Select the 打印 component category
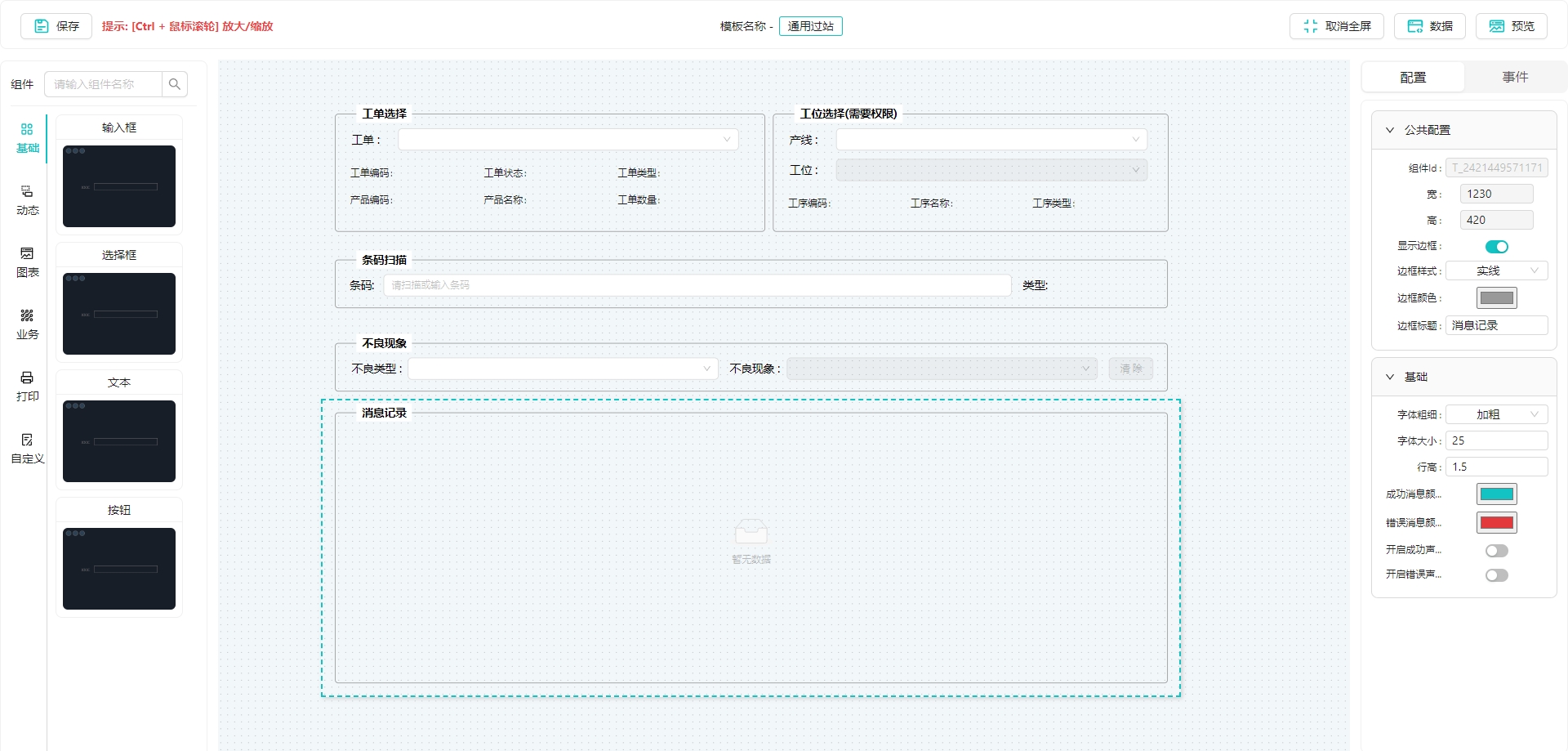 [x=27, y=386]
